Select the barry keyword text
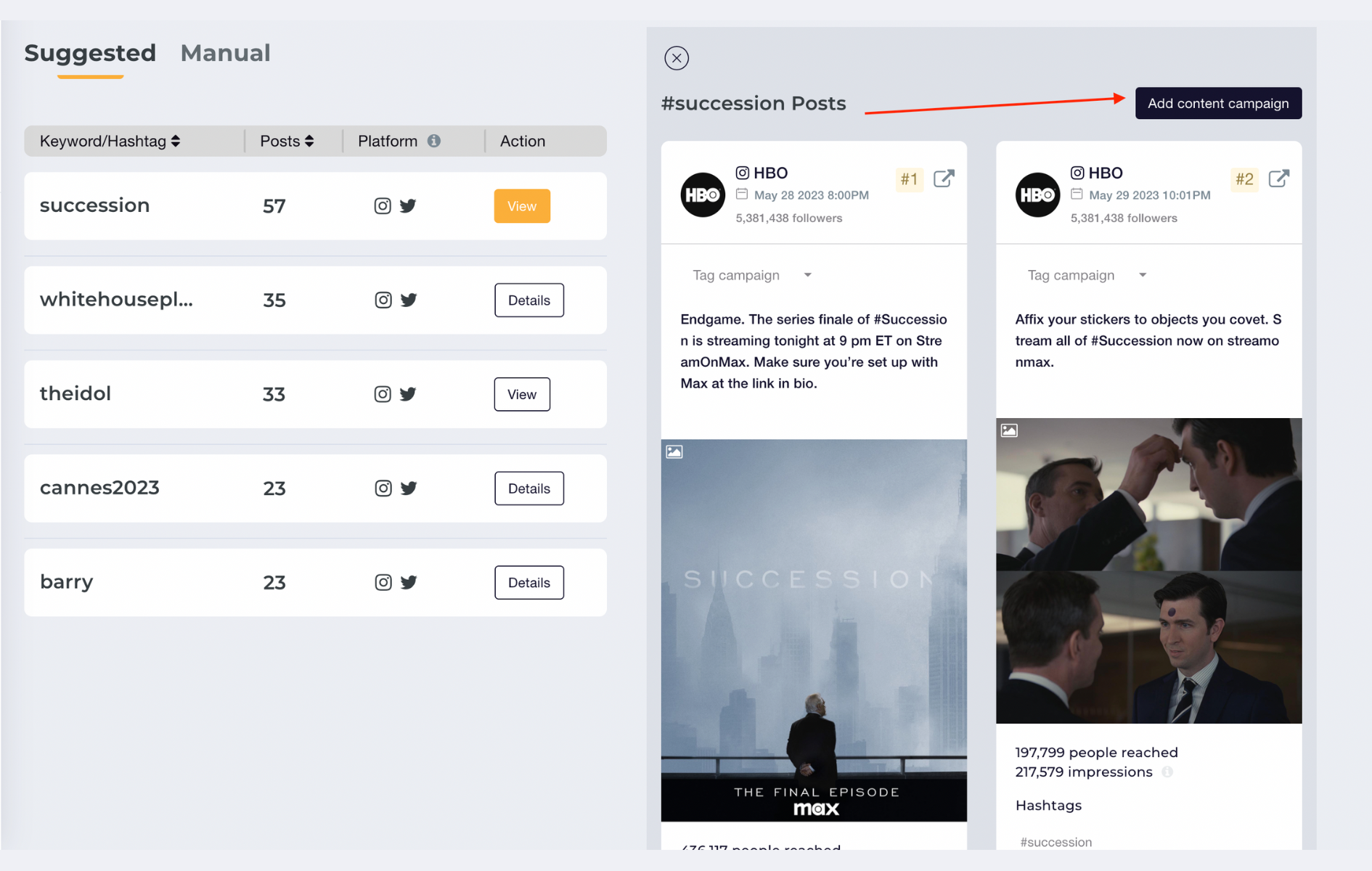1372x871 pixels. (x=67, y=582)
